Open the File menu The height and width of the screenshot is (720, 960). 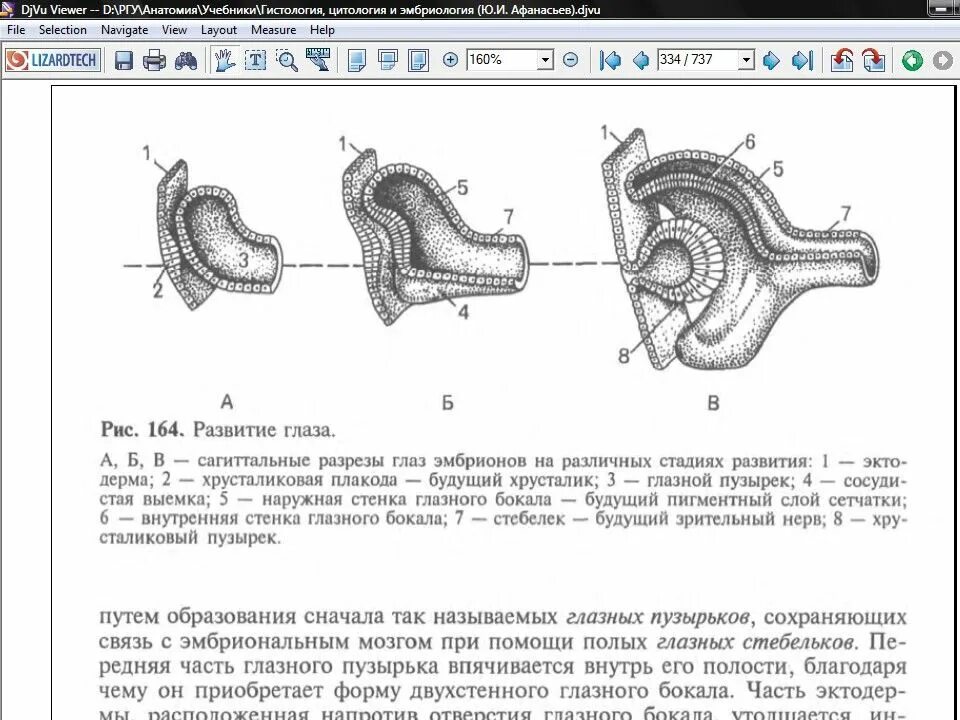coord(16,29)
